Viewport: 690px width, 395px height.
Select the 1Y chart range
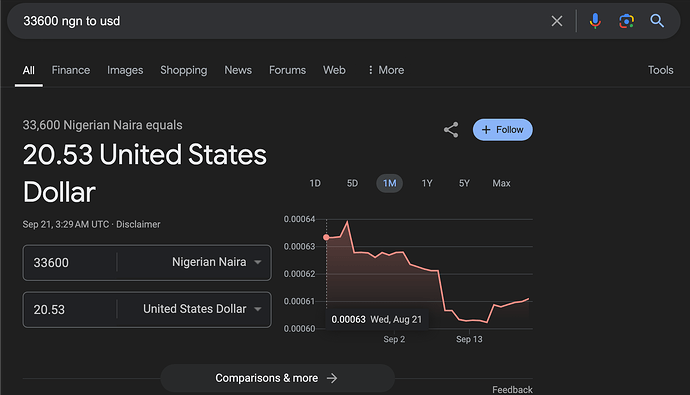pyautogui.click(x=427, y=183)
